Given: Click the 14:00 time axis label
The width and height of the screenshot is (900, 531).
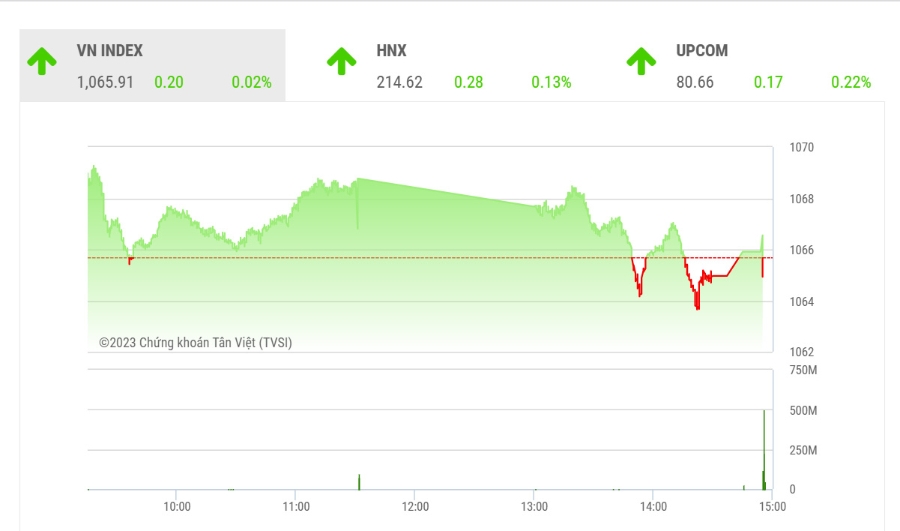Looking at the screenshot, I should tap(653, 506).
